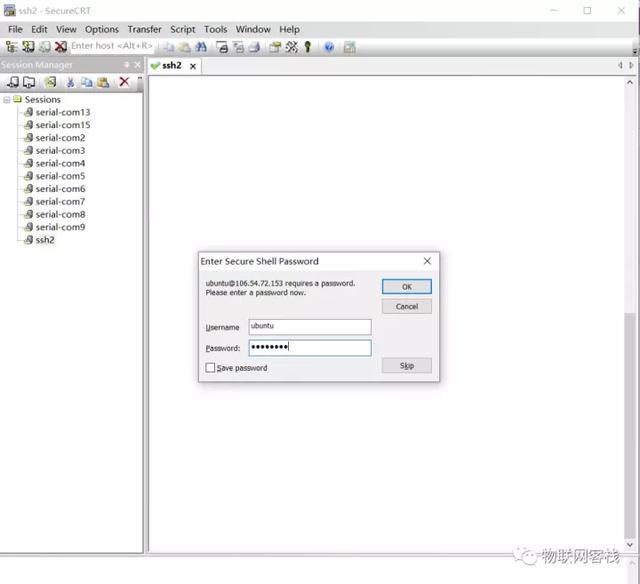Select the ssh2 session tab
This screenshot has width=640, height=584.
171,66
